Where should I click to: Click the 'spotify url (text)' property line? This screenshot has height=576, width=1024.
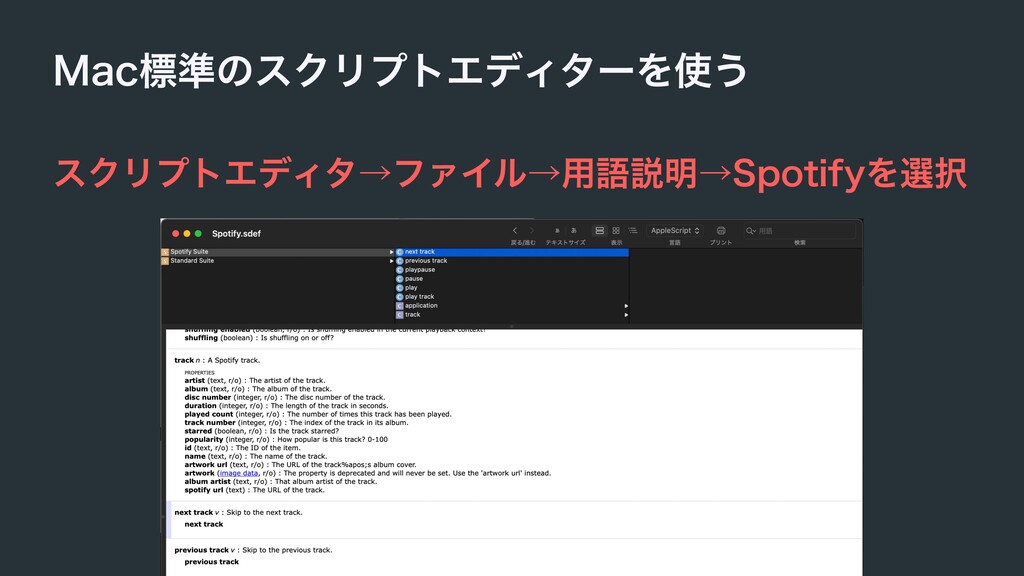click(x=254, y=490)
